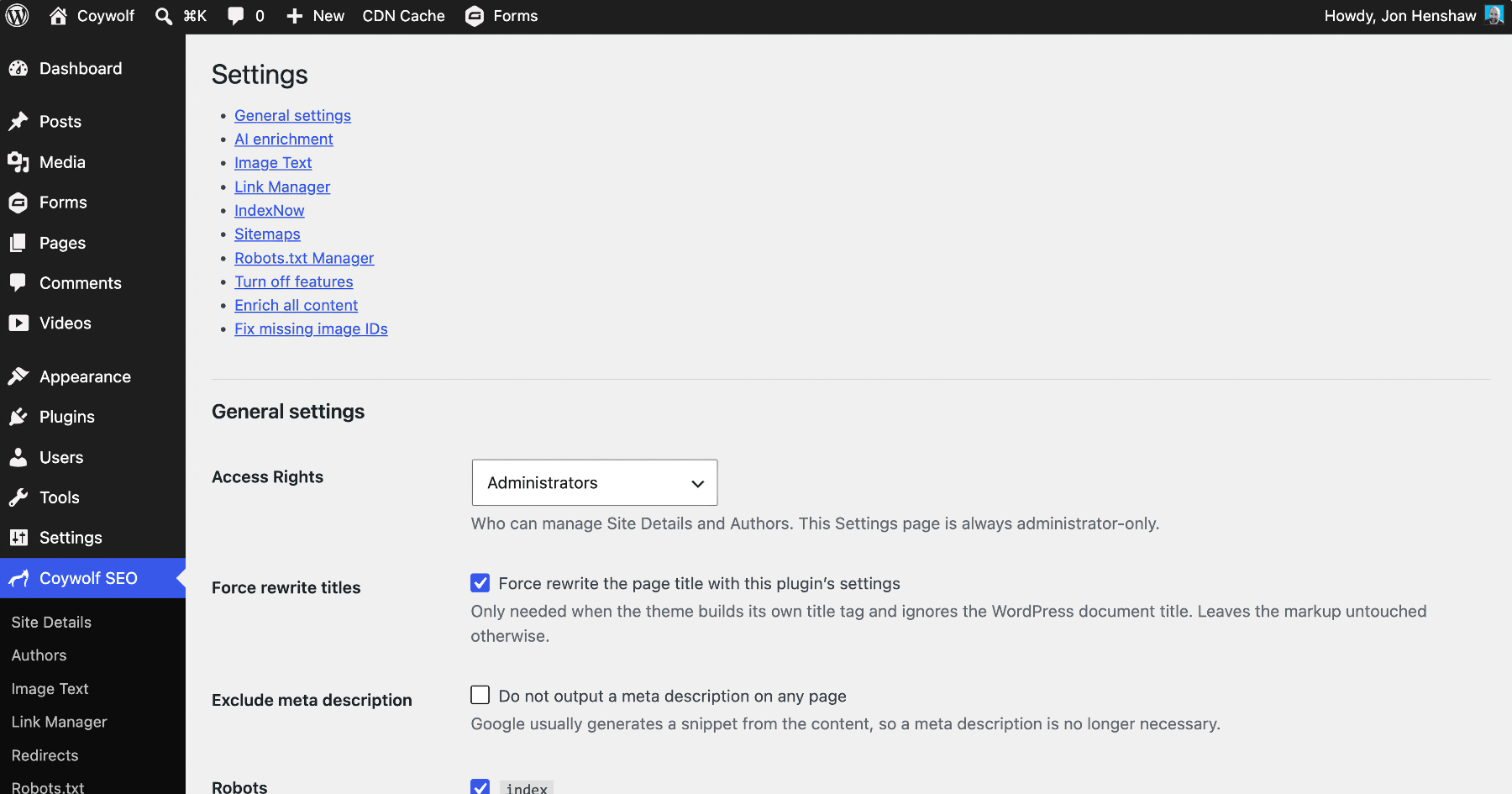Open the search magnifier icon

164,16
